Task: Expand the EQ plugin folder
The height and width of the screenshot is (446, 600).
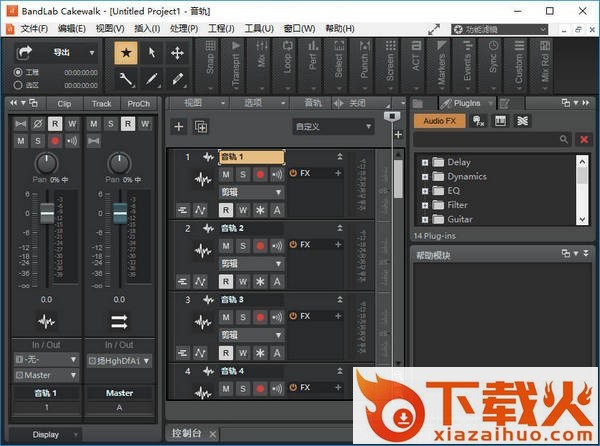Action: click(x=425, y=191)
